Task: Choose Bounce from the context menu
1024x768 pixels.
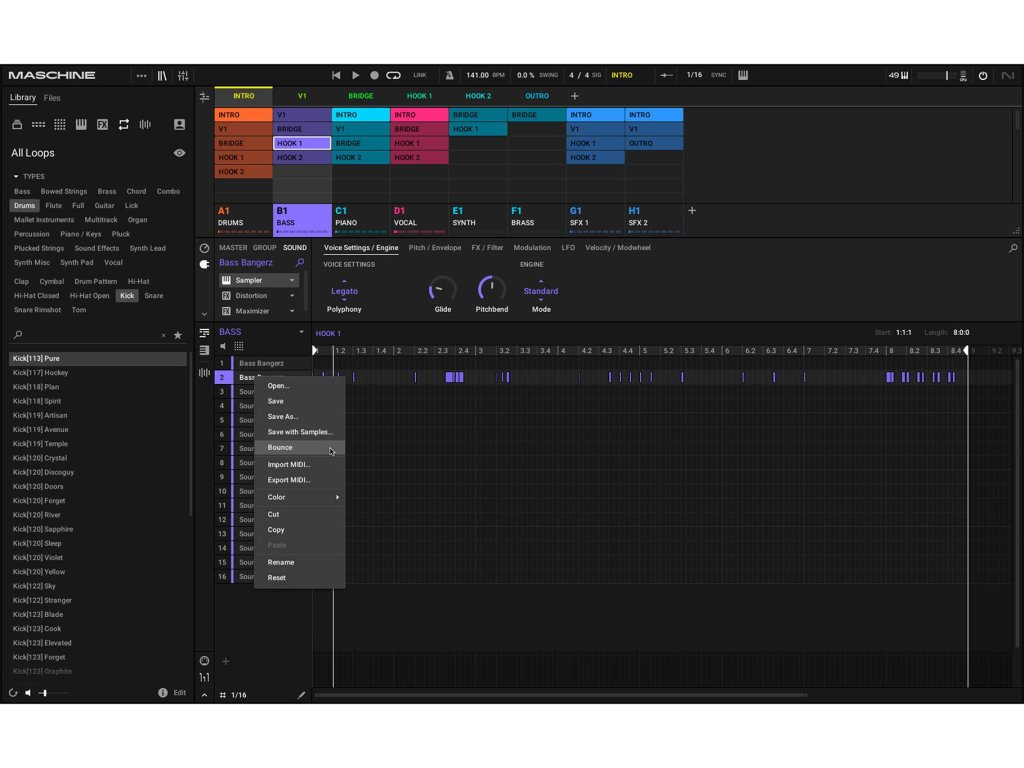Action: click(x=280, y=447)
